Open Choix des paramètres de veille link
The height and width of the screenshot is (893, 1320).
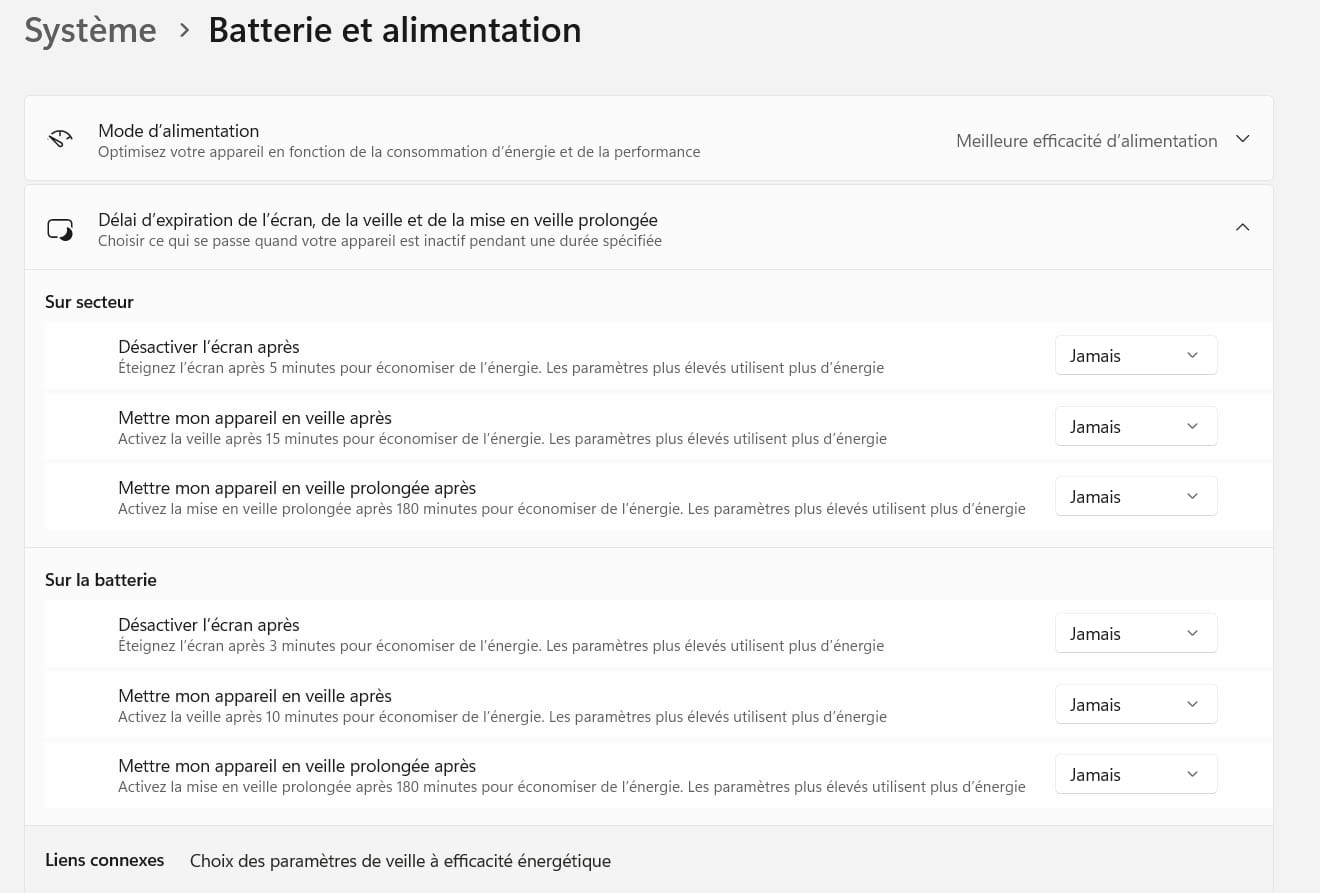coord(400,861)
